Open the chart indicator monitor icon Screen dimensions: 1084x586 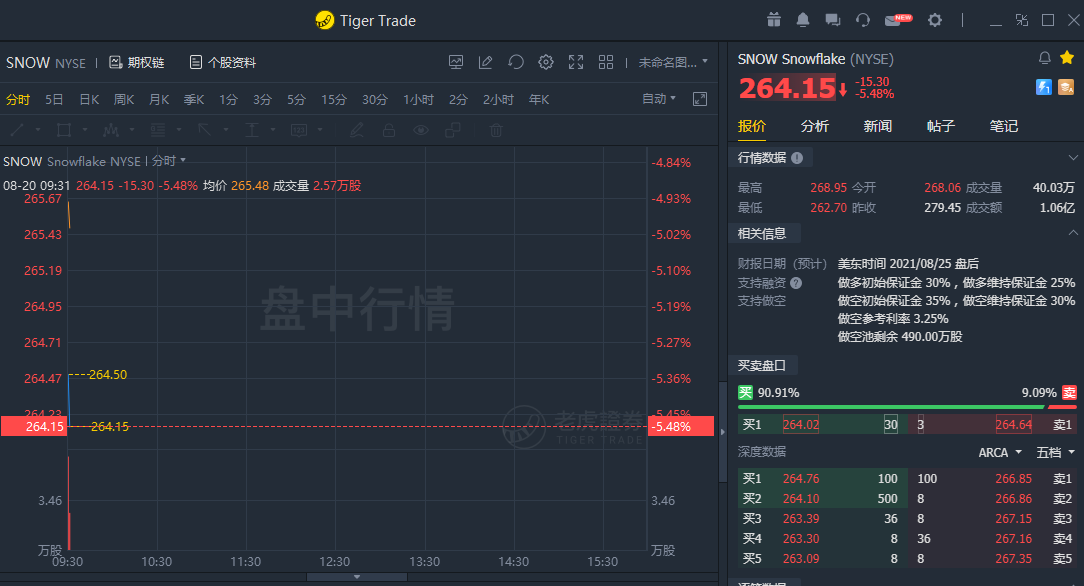(x=456, y=62)
